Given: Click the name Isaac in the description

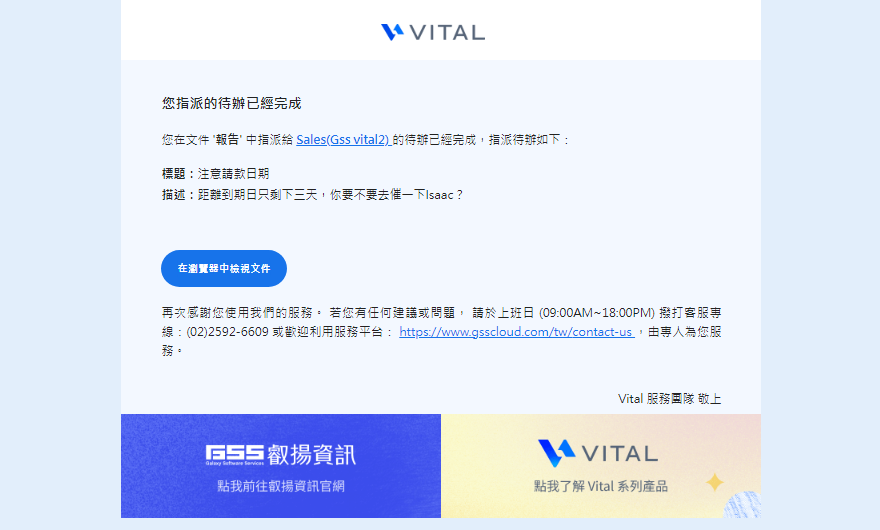Looking at the screenshot, I should 439,195.
